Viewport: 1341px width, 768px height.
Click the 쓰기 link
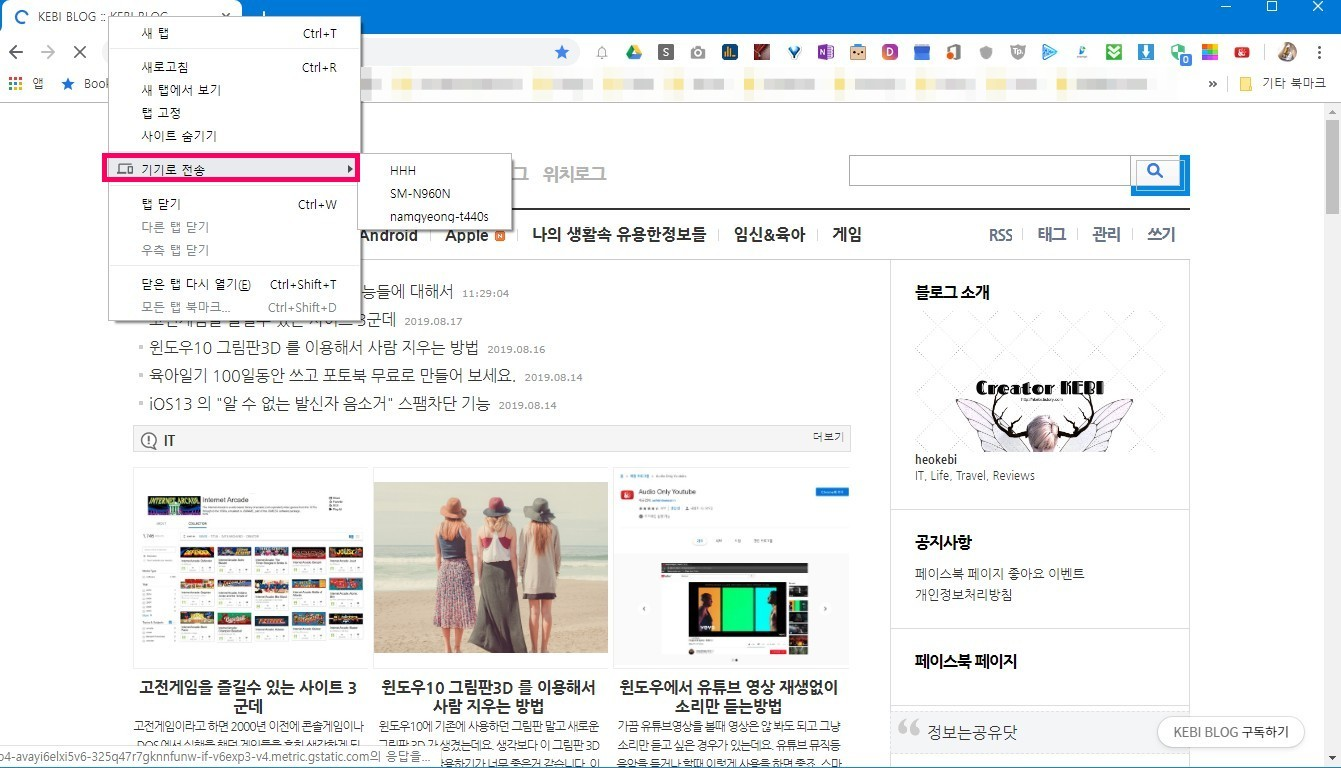[x=1161, y=235]
